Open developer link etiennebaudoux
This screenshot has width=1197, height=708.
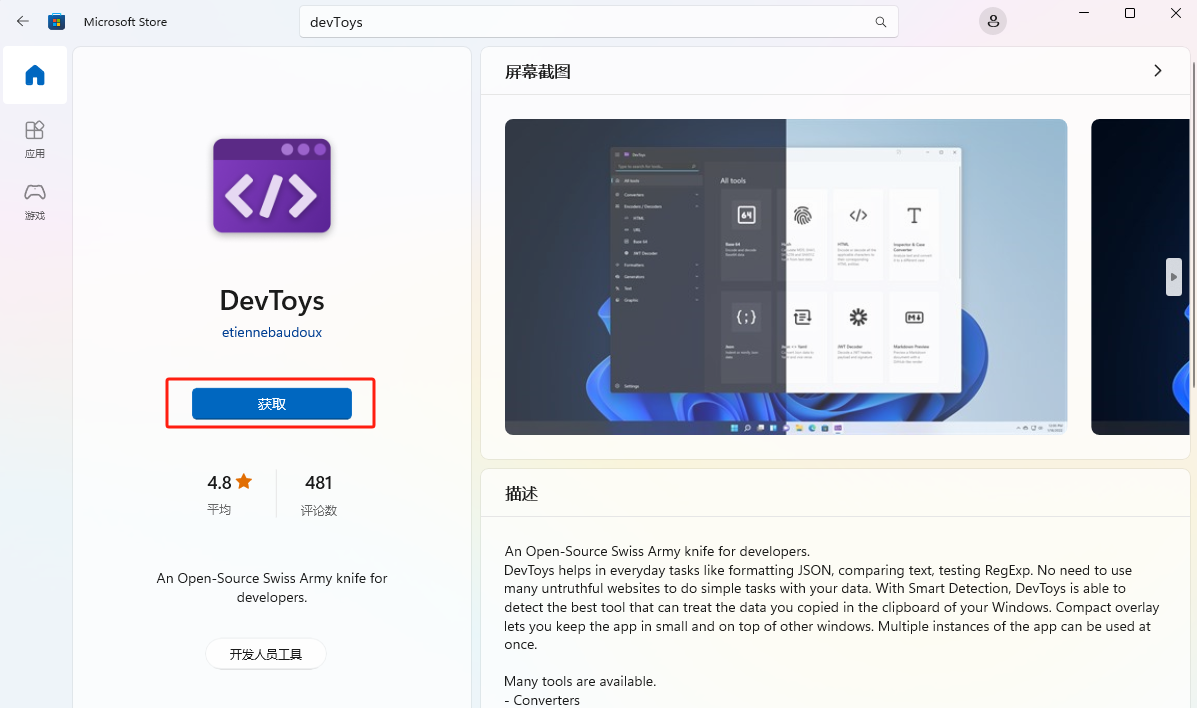coord(271,332)
